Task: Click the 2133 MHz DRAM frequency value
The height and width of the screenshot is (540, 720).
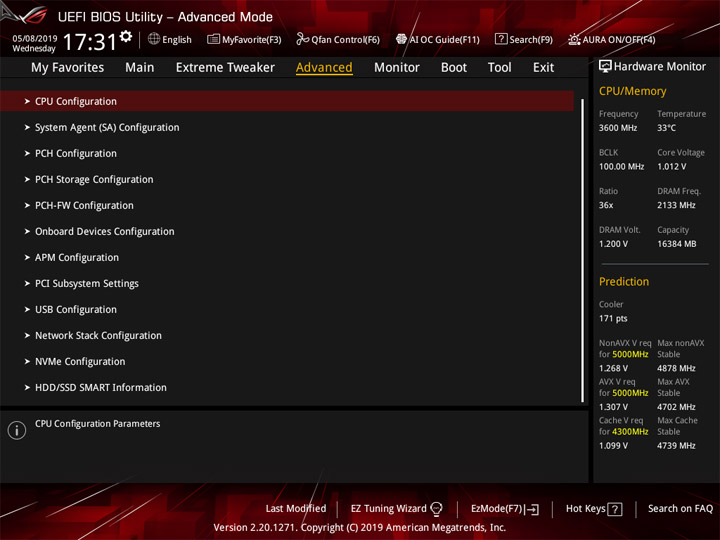Action: pyautogui.click(x=676, y=205)
